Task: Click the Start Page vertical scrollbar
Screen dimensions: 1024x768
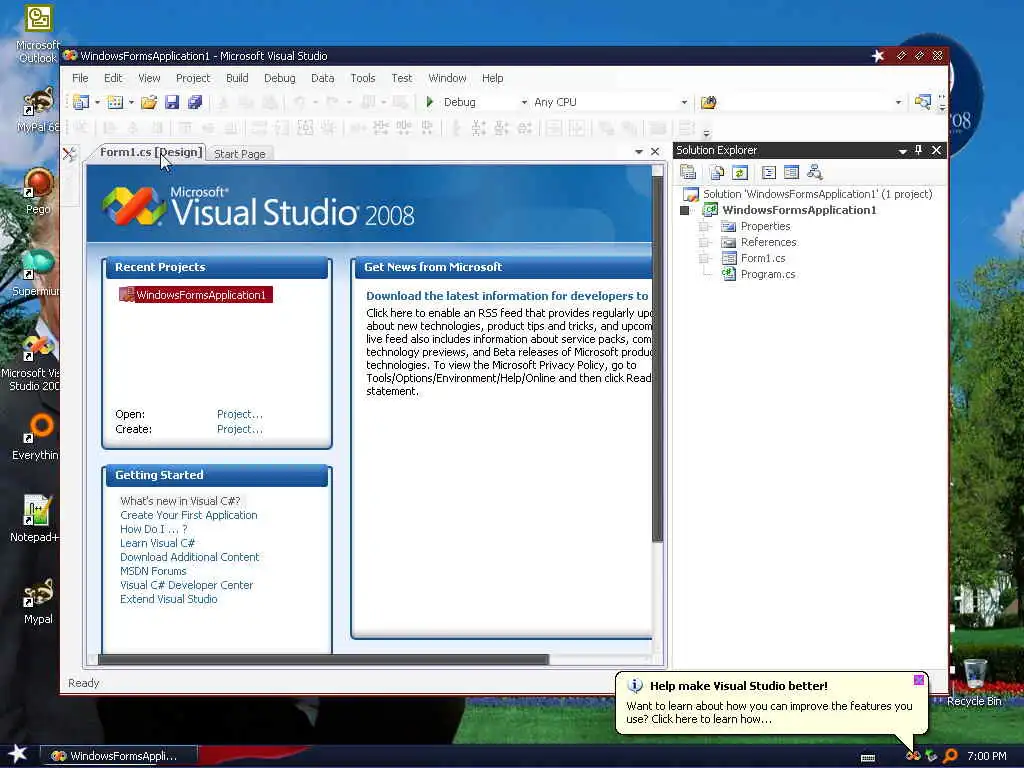Action: (x=658, y=358)
